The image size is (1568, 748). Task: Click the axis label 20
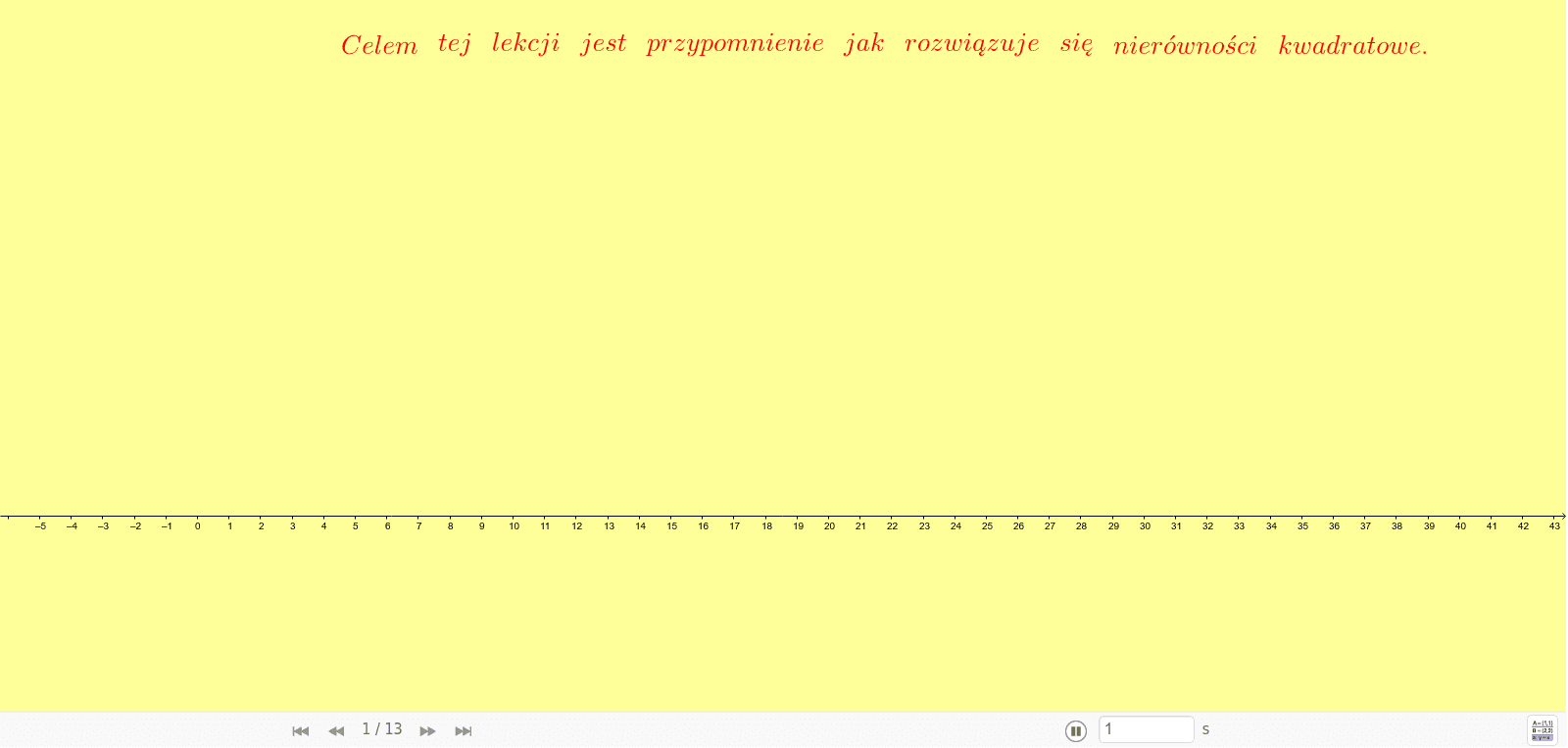click(829, 526)
